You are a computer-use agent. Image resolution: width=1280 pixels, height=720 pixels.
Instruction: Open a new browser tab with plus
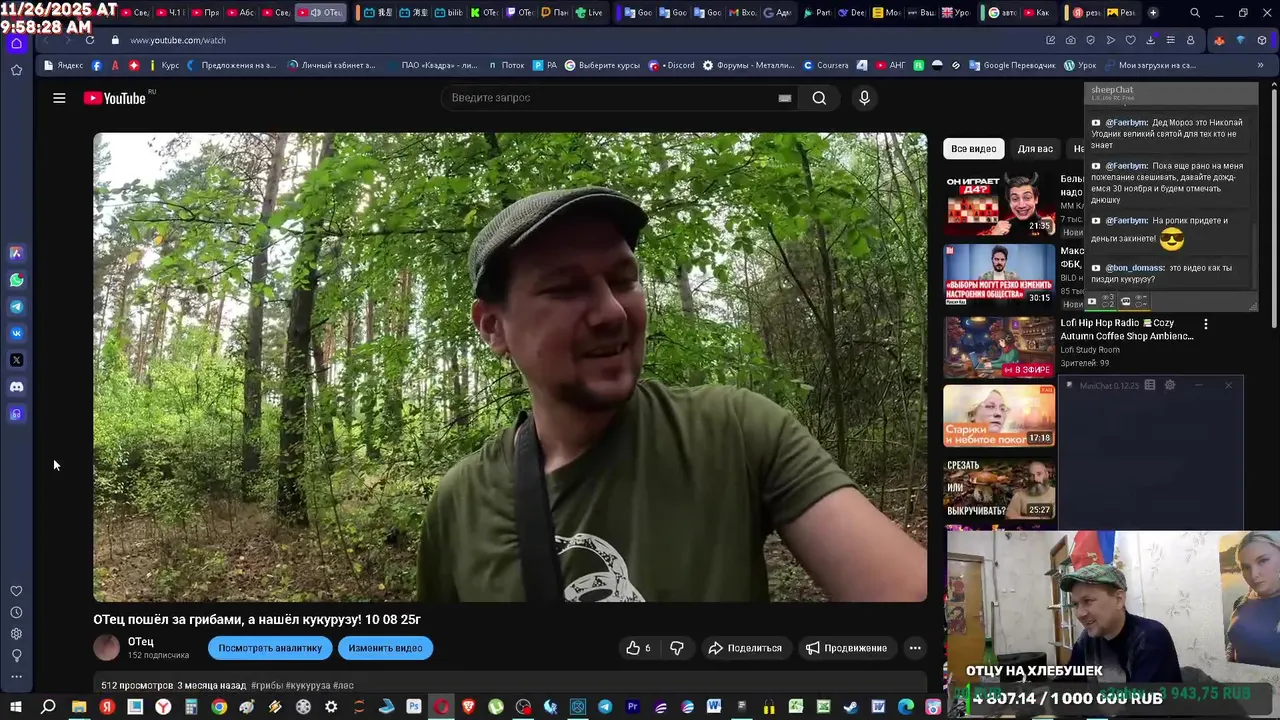click(1153, 13)
